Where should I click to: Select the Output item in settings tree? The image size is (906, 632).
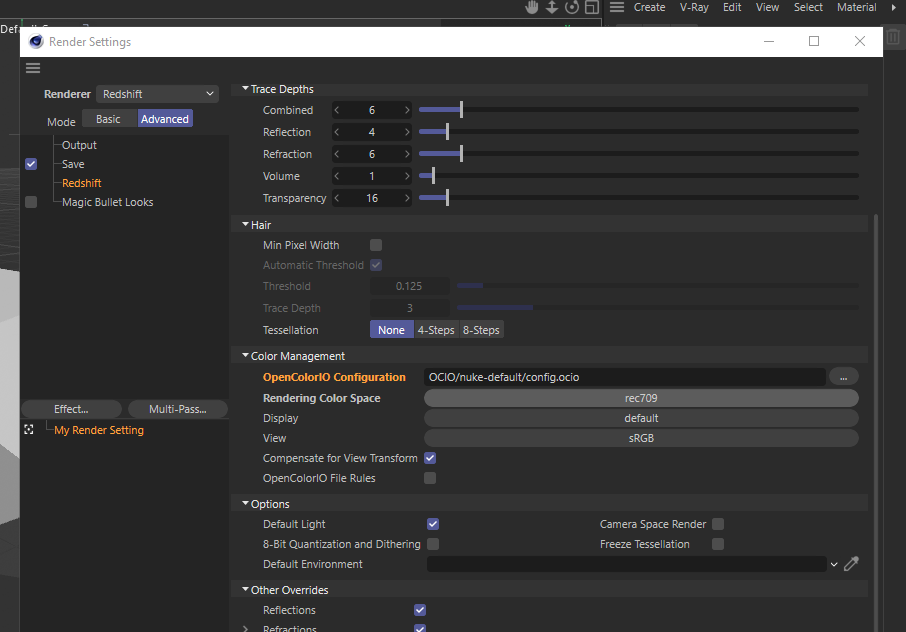pyautogui.click(x=79, y=145)
